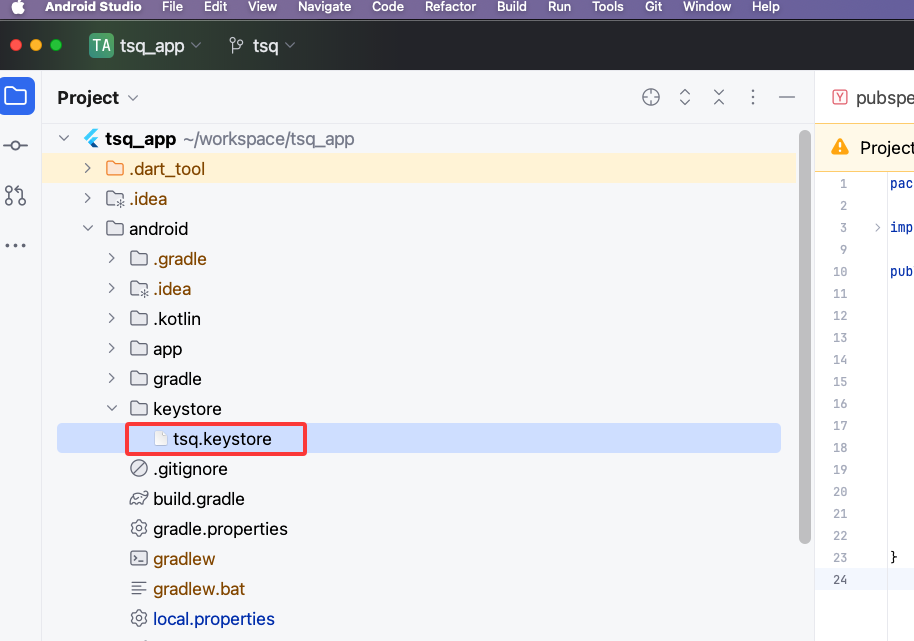
Task: Click the Collapse All icon in Project panel
Action: click(719, 97)
